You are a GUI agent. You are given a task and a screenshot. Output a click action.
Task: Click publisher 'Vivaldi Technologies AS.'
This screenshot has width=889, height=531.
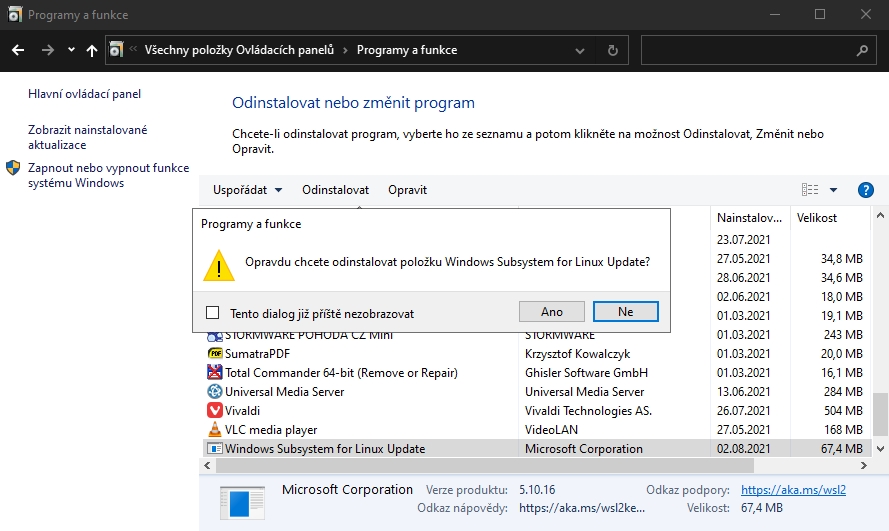point(589,410)
